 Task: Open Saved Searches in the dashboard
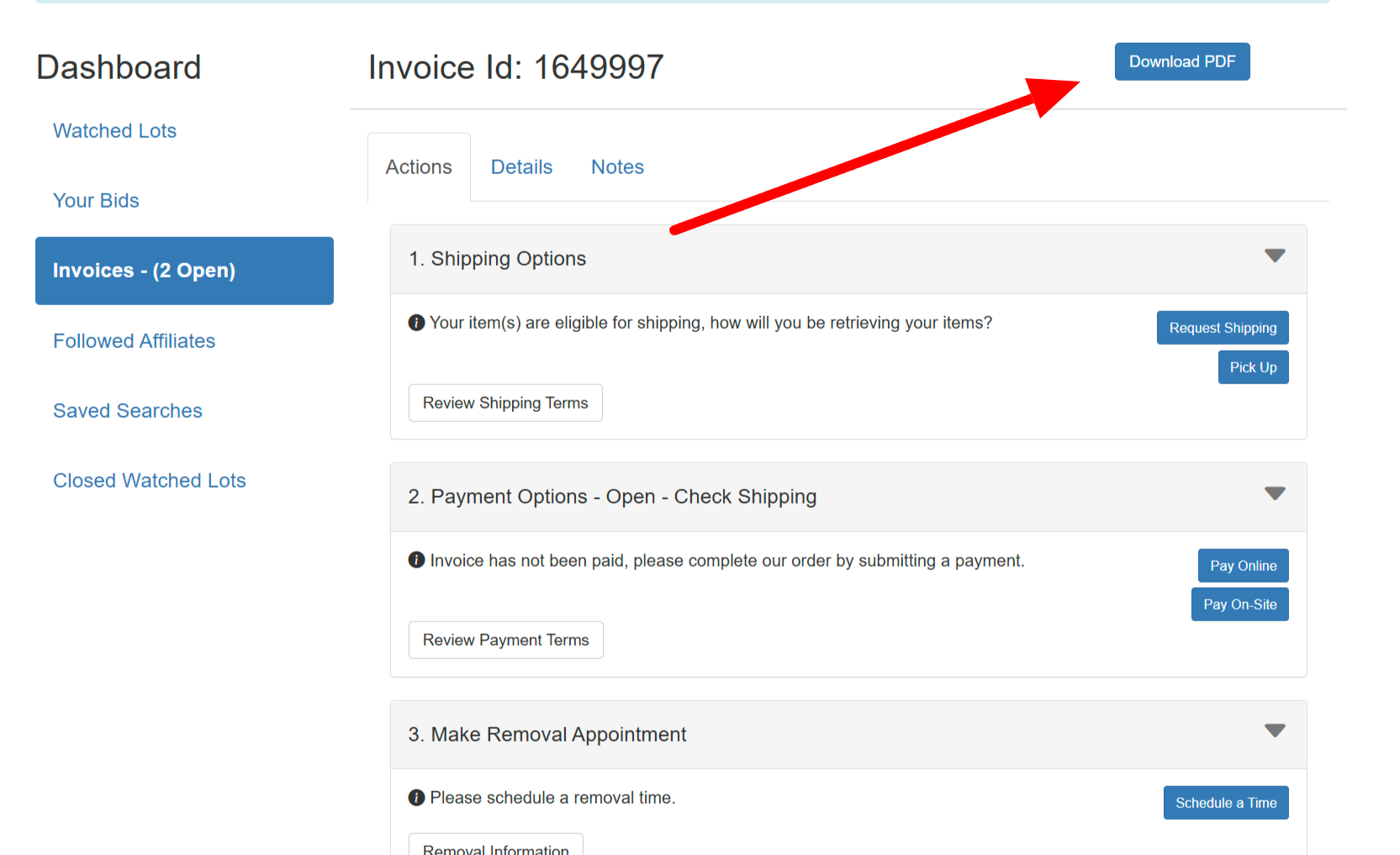(128, 411)
